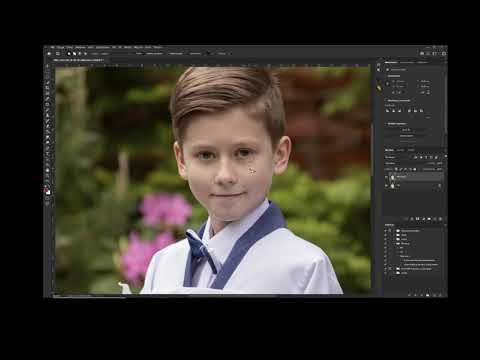Align bottom edges in Properties panel
Viewport: 480px width, 360px height.
click(421, 110)
